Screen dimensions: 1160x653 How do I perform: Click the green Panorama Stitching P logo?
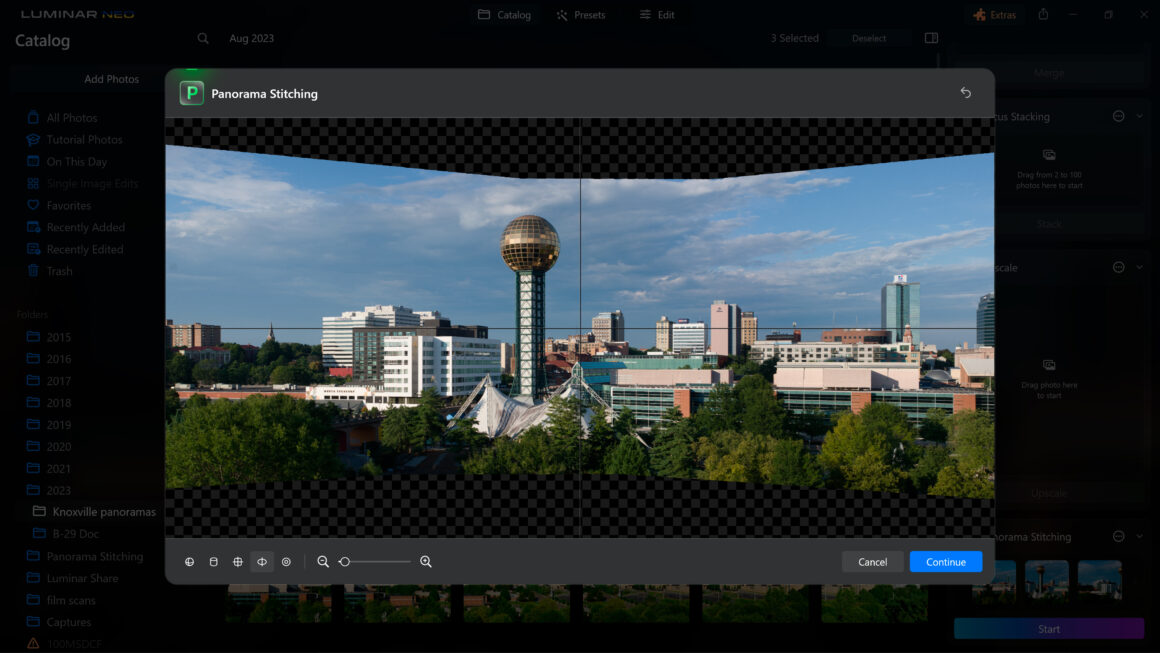[x=192, y=93]
